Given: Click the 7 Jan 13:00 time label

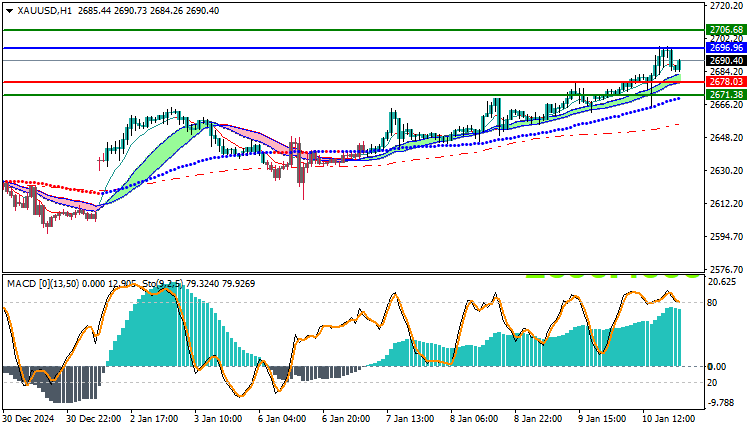Looking at the screenshot, I should tap(410, 419).
